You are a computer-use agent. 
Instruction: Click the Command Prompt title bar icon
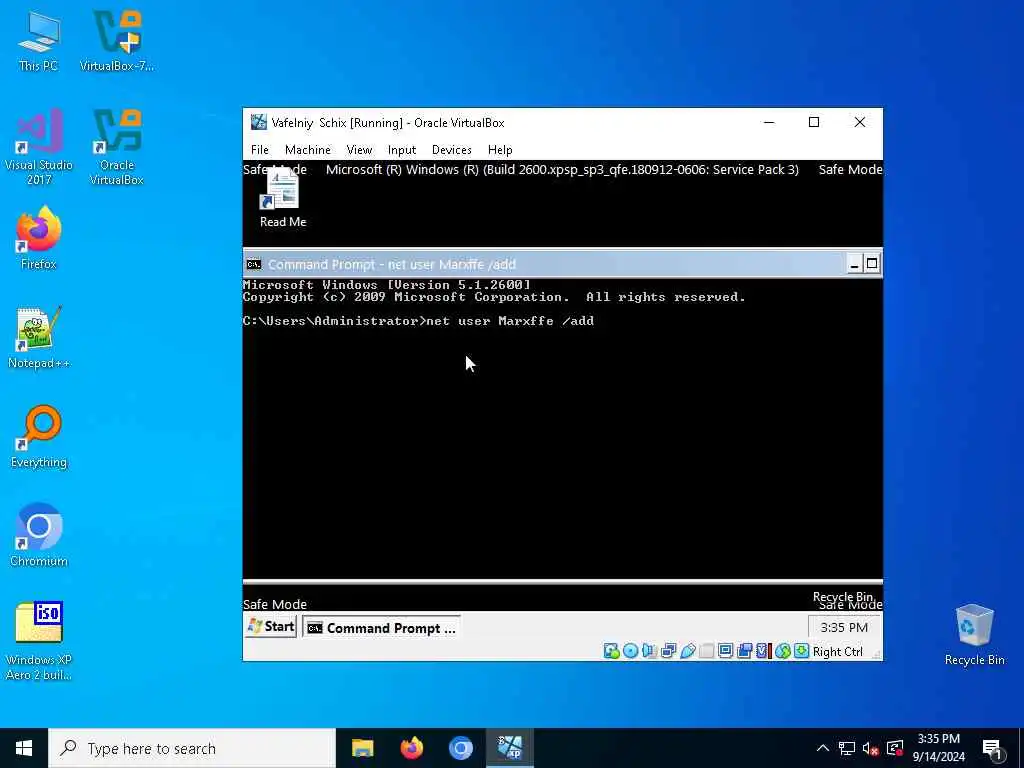(254, 264)
